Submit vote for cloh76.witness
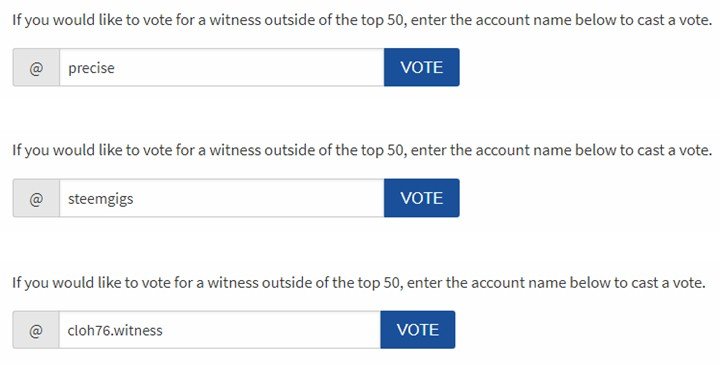 [418, 330]
